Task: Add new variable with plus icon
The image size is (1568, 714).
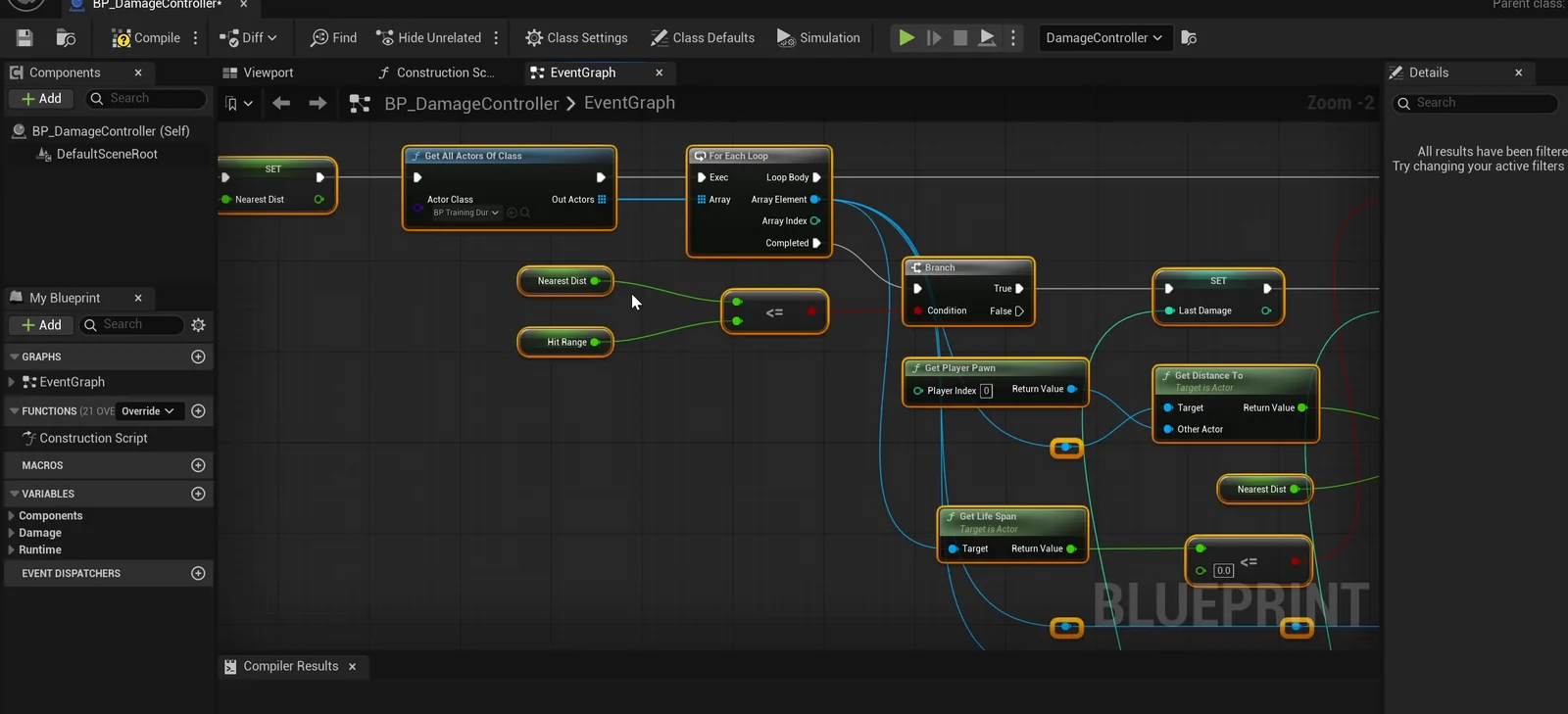Action: tap(198, 494)
